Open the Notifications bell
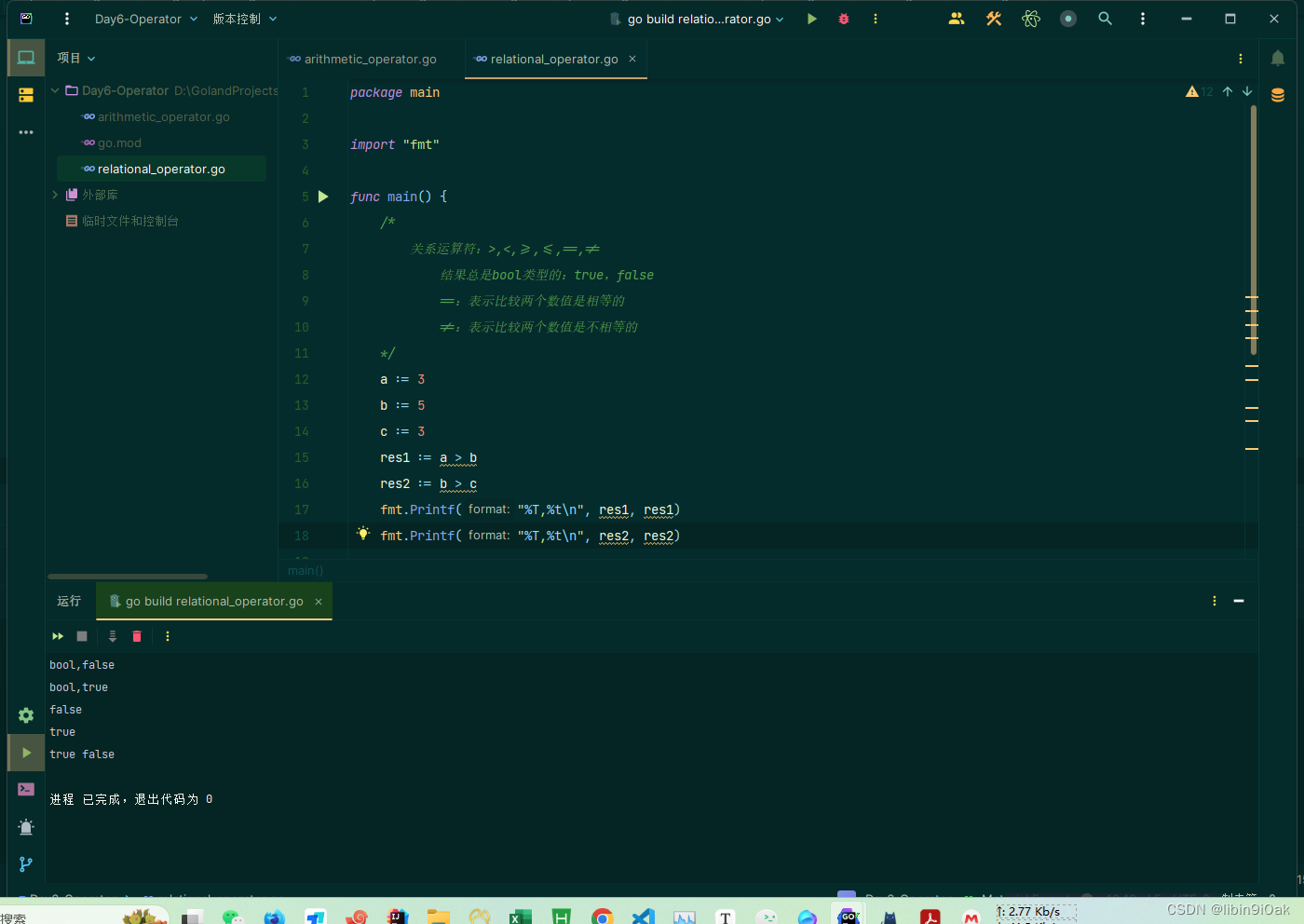The height and width of the screenshot is (924, 1304). coord(1278,59)
